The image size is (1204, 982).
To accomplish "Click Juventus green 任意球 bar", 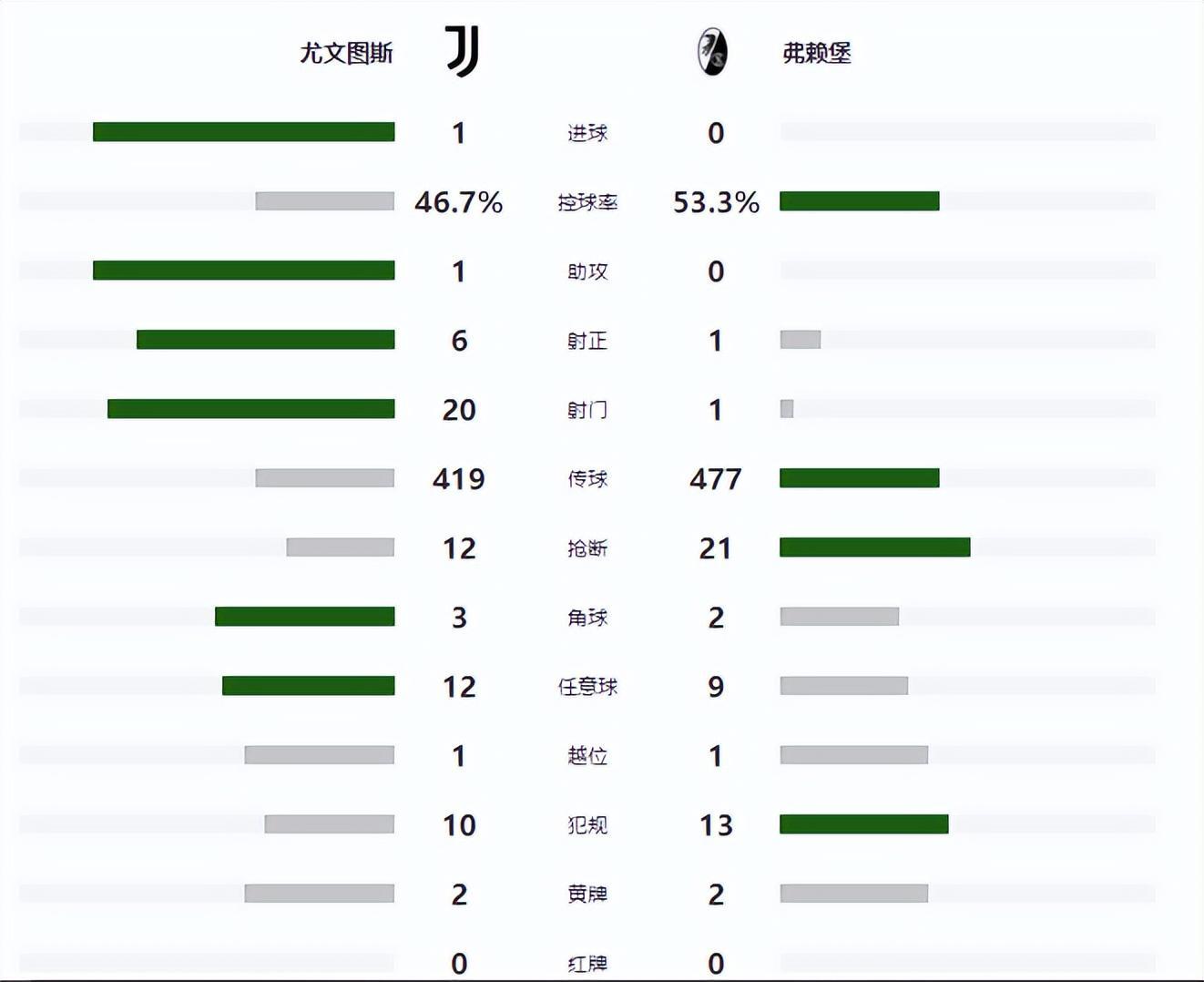I will point(309,686).
